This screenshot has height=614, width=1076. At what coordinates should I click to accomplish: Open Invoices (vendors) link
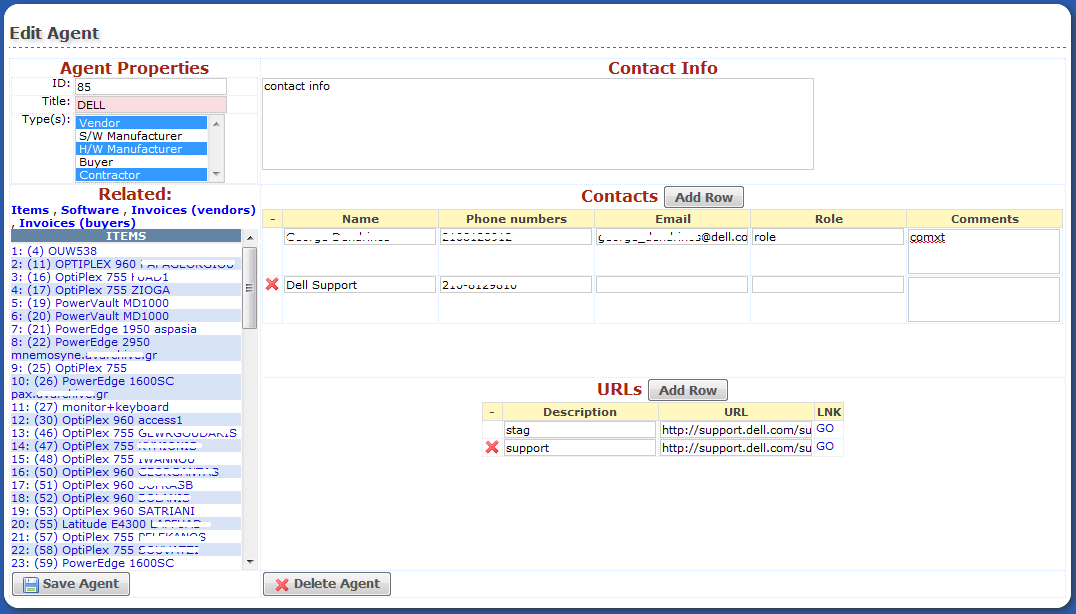coord(193,210)
